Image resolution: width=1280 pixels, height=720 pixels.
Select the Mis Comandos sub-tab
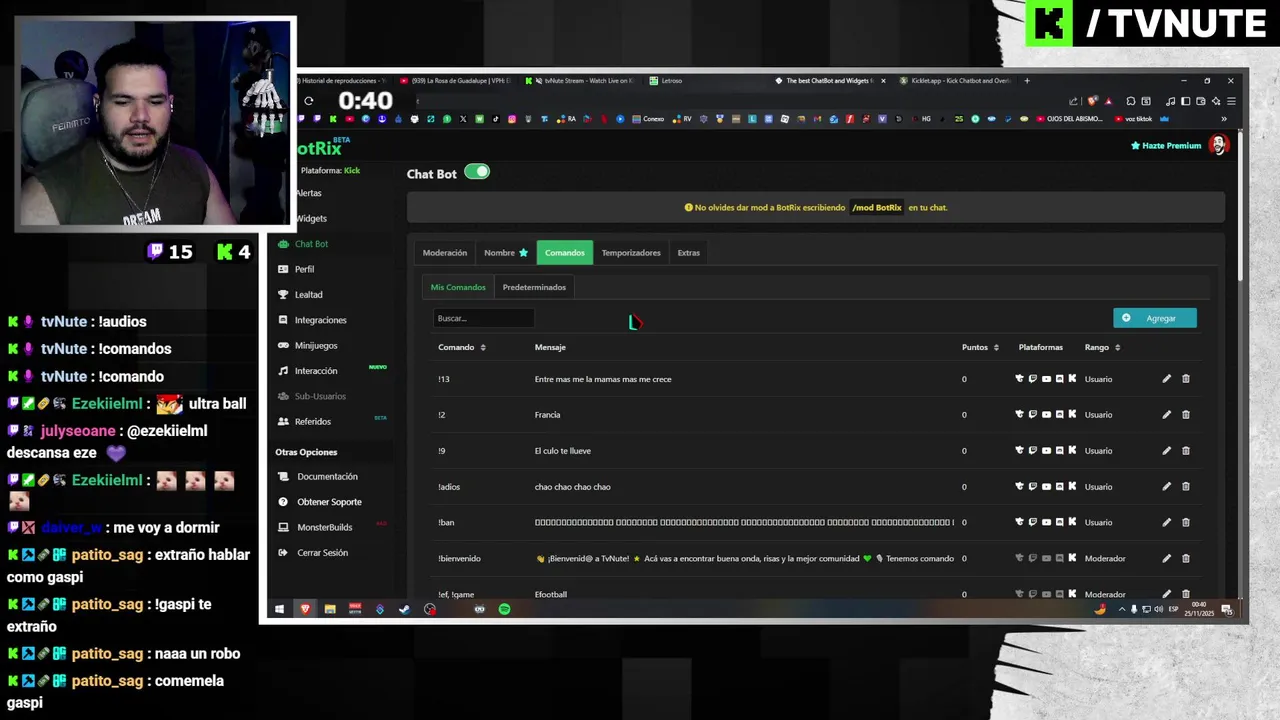tap(458, 287)
